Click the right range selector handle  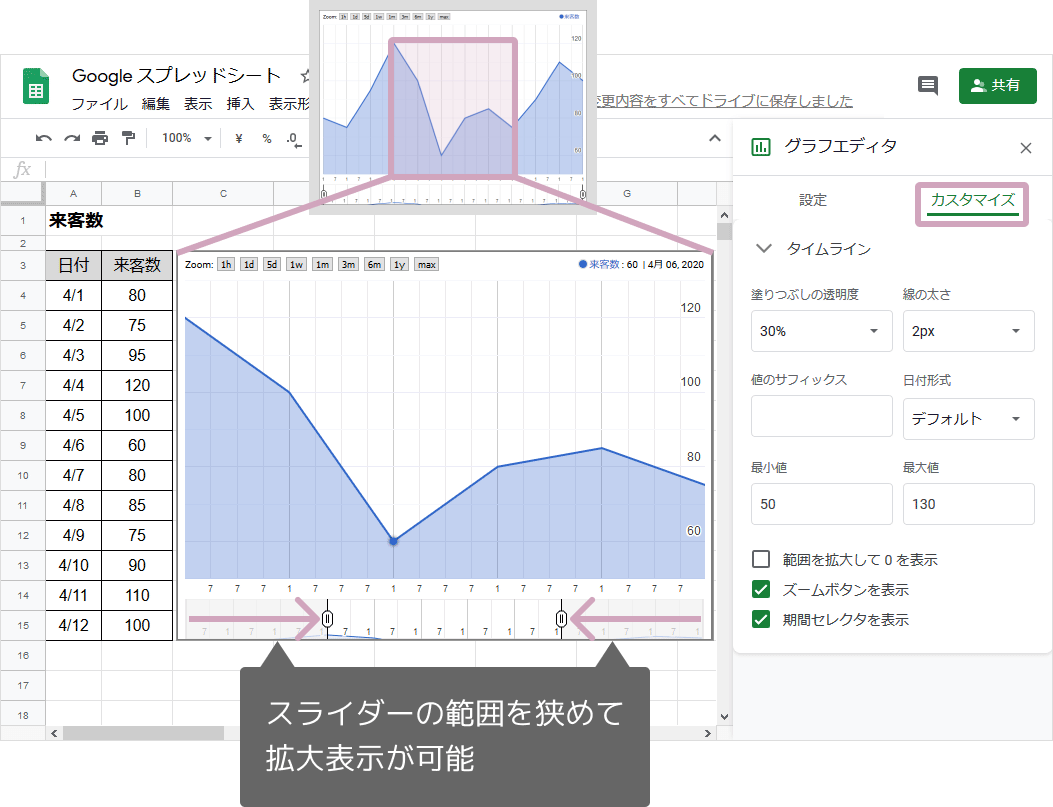[x=561, y=618]
